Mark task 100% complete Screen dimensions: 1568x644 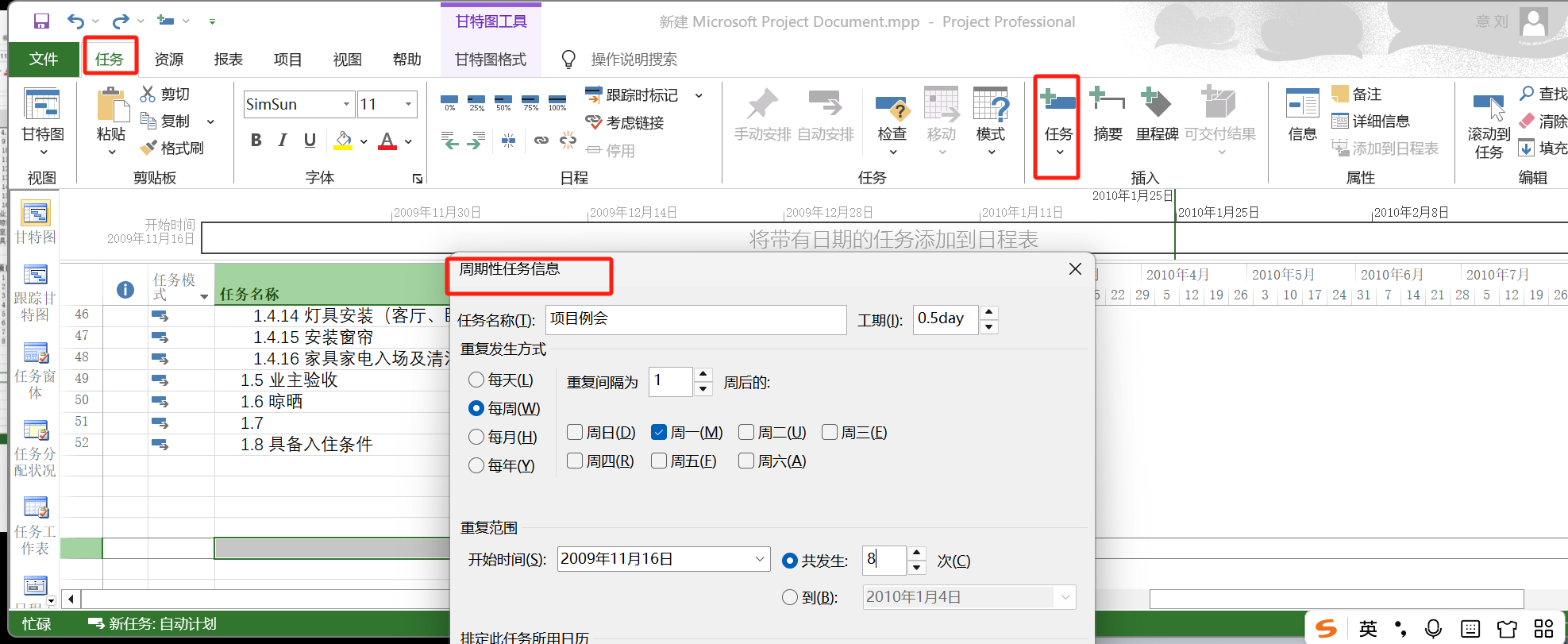click(x=557, y=103)
